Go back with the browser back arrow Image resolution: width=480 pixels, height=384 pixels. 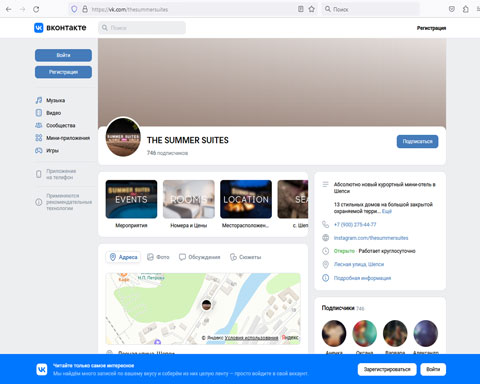(x=9, y=9)
